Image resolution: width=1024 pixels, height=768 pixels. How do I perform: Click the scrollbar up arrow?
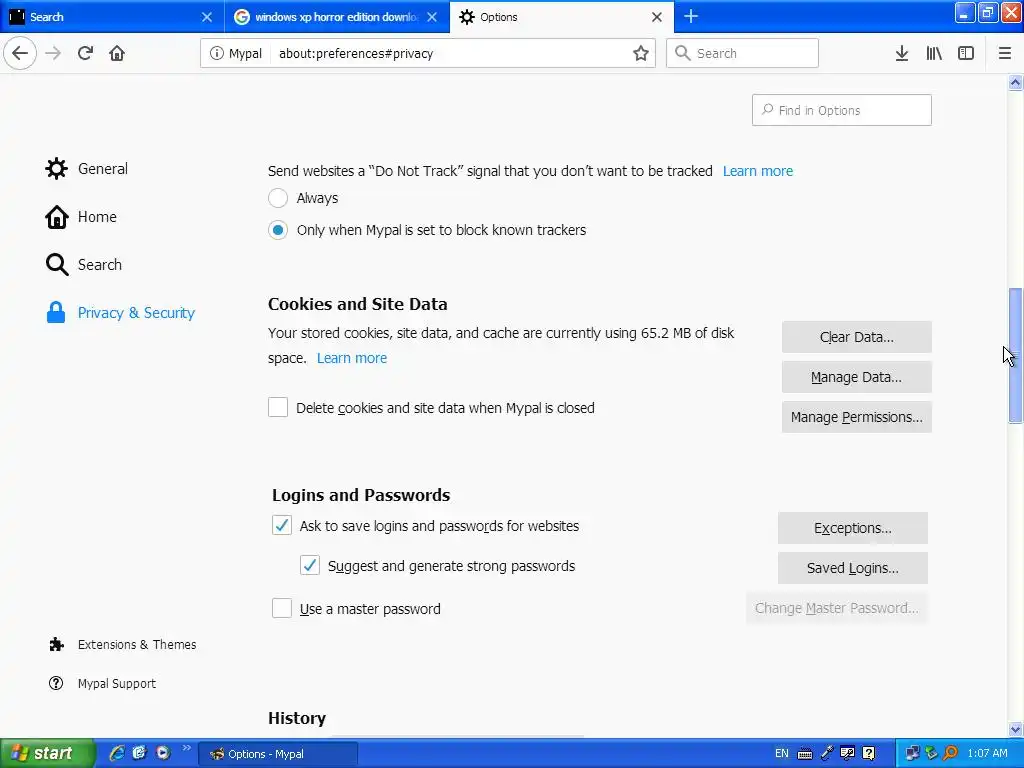pos(1015,82)
